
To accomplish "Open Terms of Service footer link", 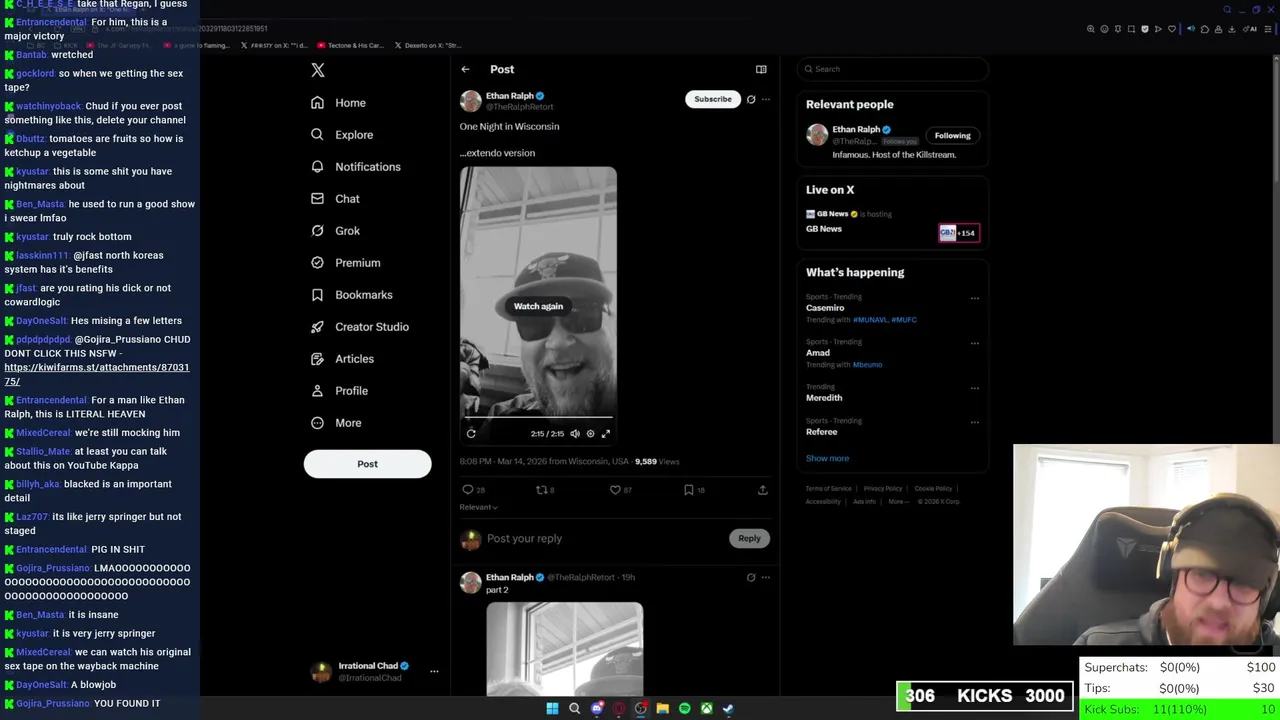I will (829, 489).
